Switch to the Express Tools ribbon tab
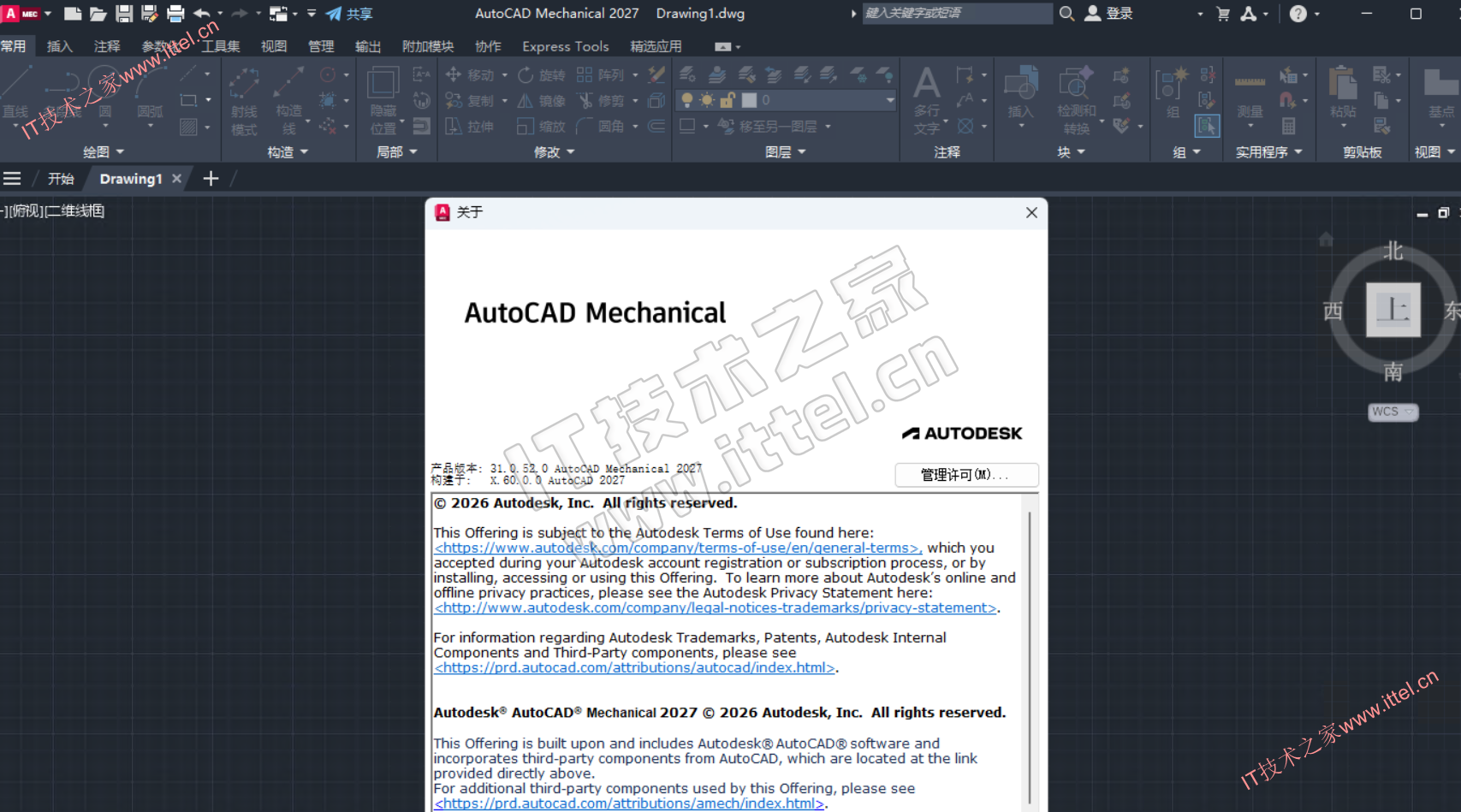Screen dimensions: 1461x812 tap(565, 46)
